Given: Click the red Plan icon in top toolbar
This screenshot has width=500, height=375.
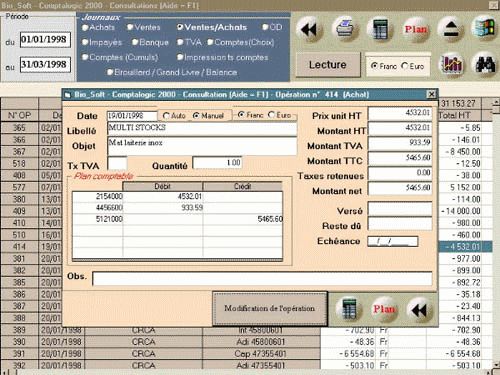Looking at the screenshot, I should pos(415,29).
